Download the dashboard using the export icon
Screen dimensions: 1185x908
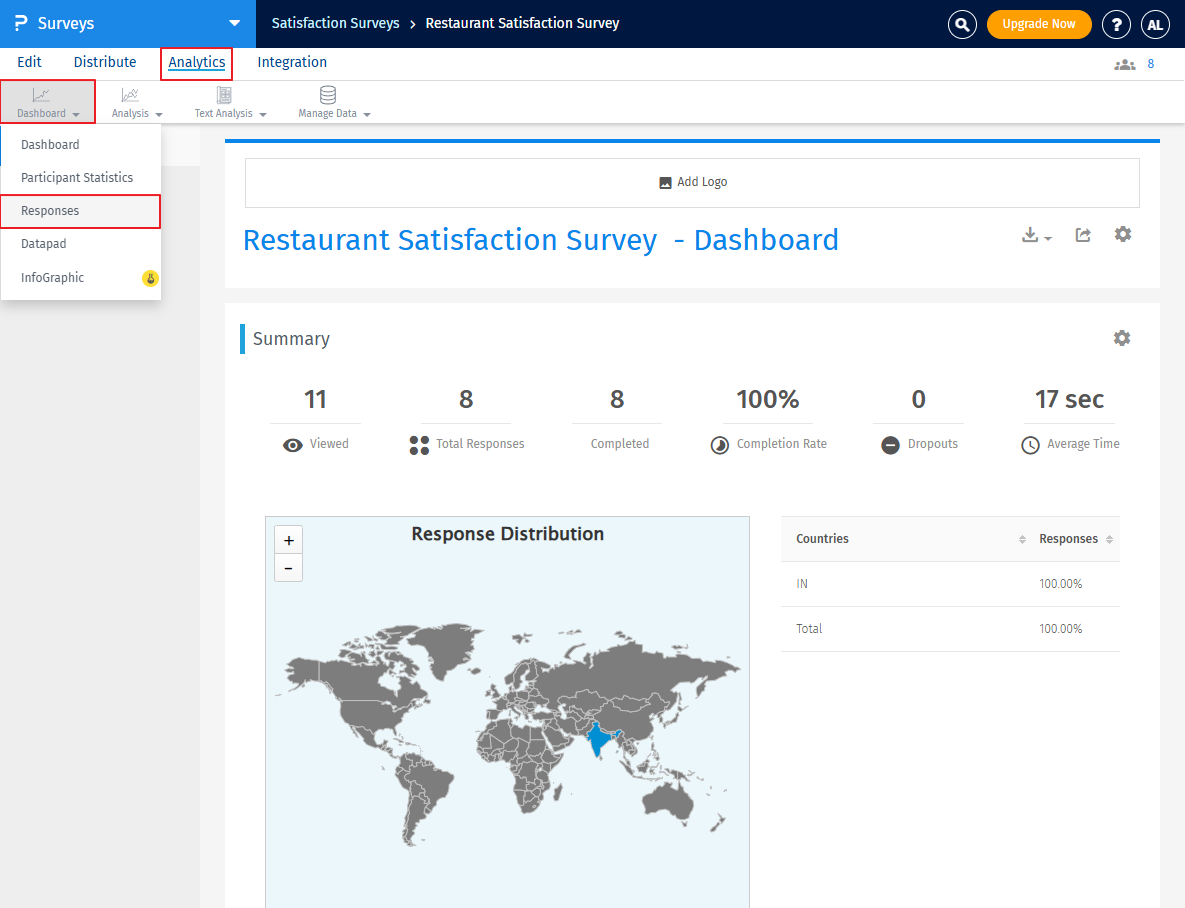click(x=1031, y=233)
